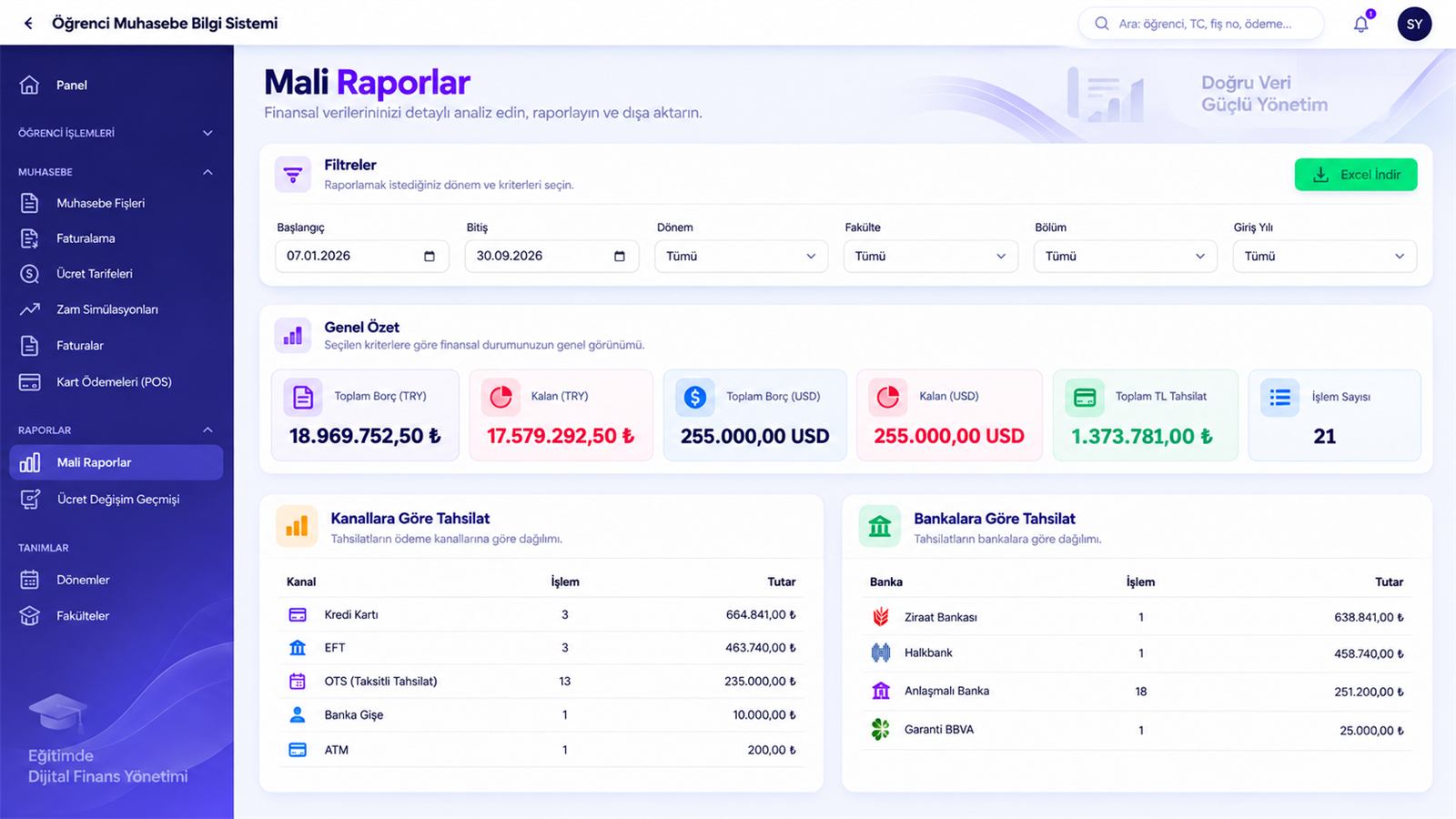
Task: Open notifications bell
Action: (x=1361, y=25)
